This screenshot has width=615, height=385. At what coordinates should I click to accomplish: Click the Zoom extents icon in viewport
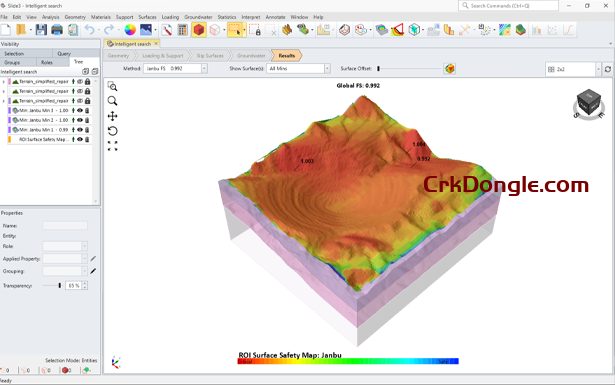[113, 146]
